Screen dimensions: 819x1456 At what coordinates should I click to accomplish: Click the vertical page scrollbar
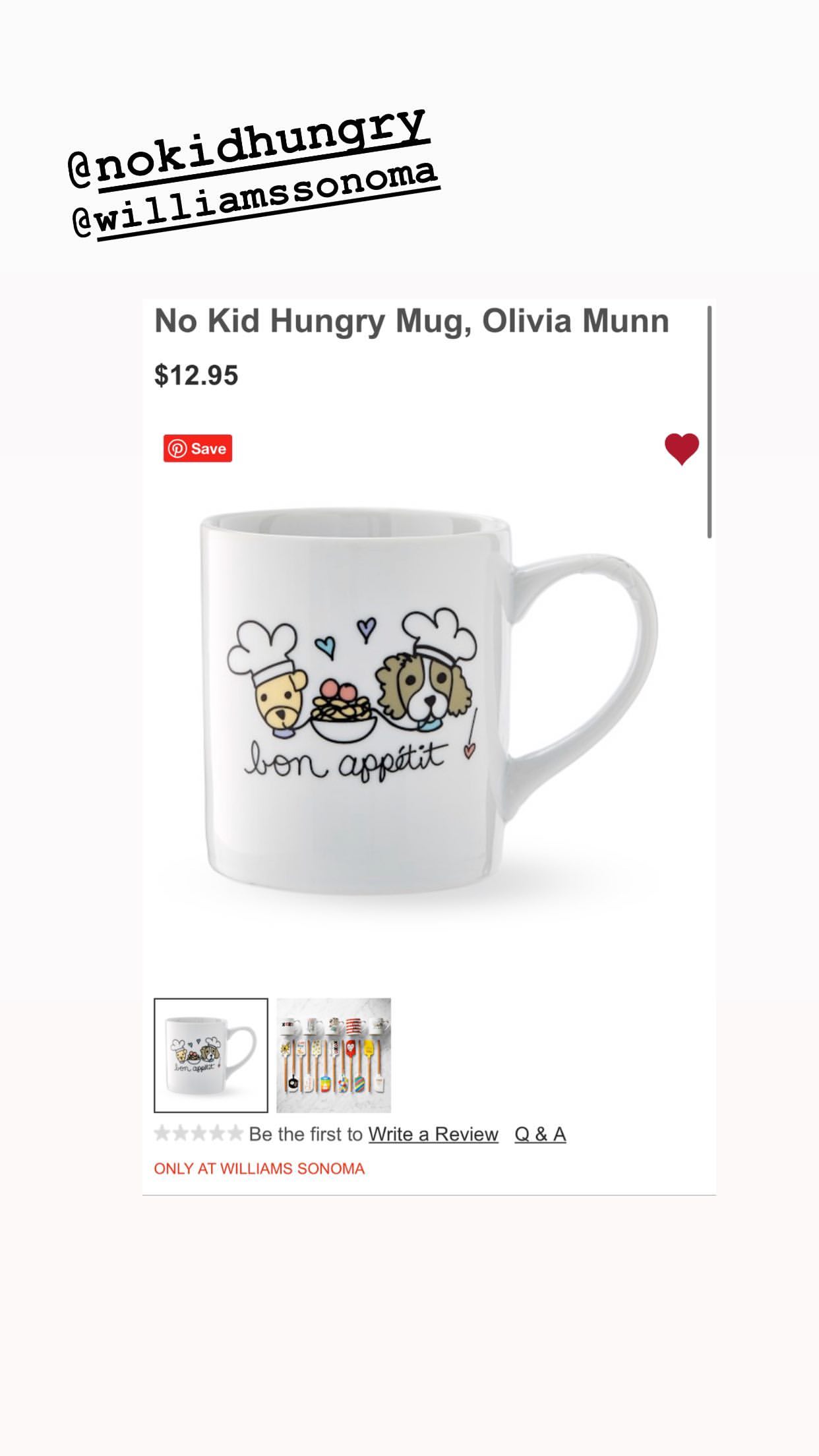pos(710,422)
